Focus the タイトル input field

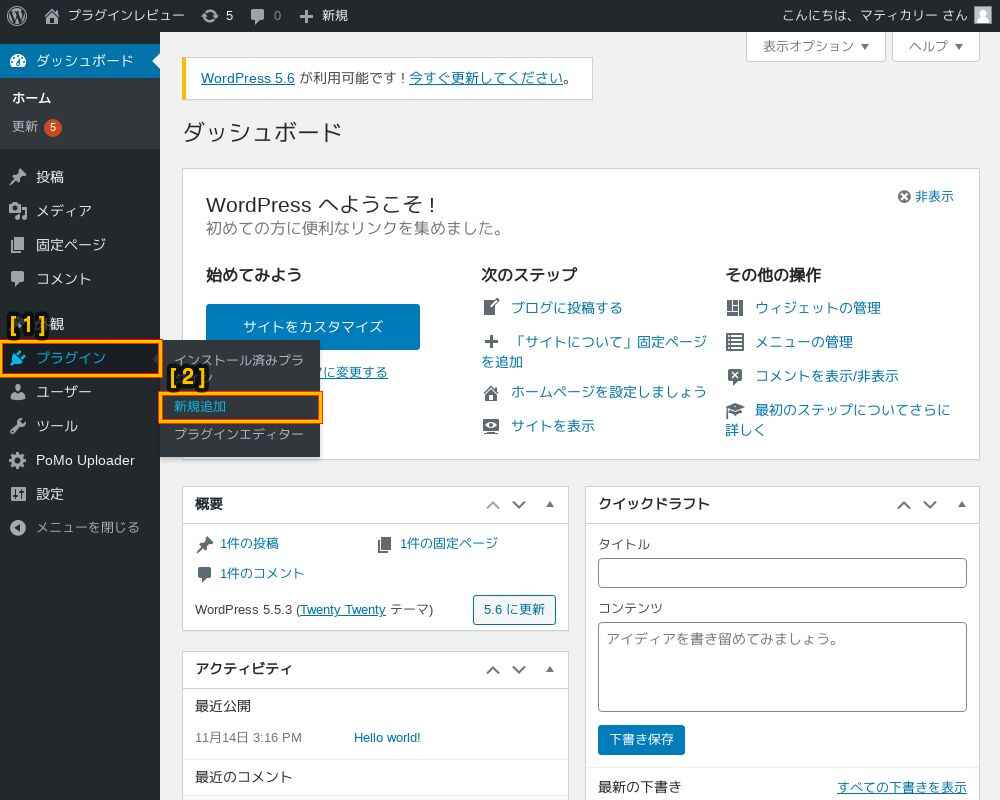click(782, 573)
